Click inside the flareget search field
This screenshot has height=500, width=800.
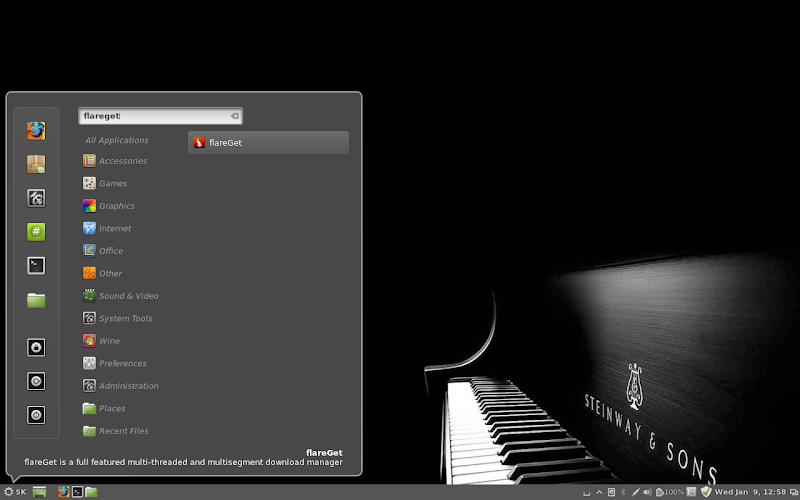160,116
